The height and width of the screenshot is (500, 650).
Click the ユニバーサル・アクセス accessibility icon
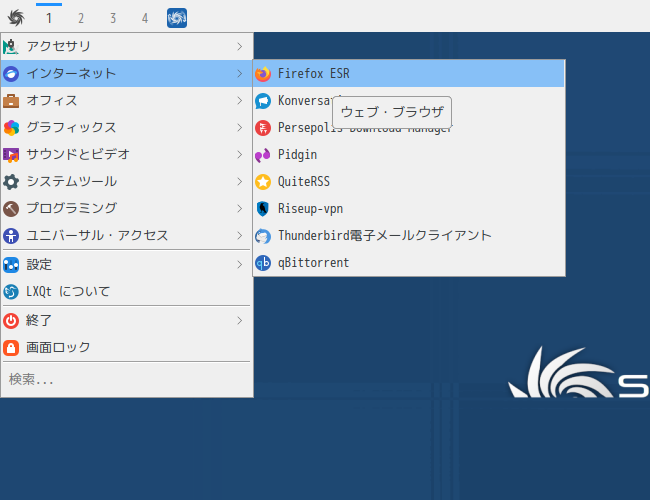pos(11,235)
